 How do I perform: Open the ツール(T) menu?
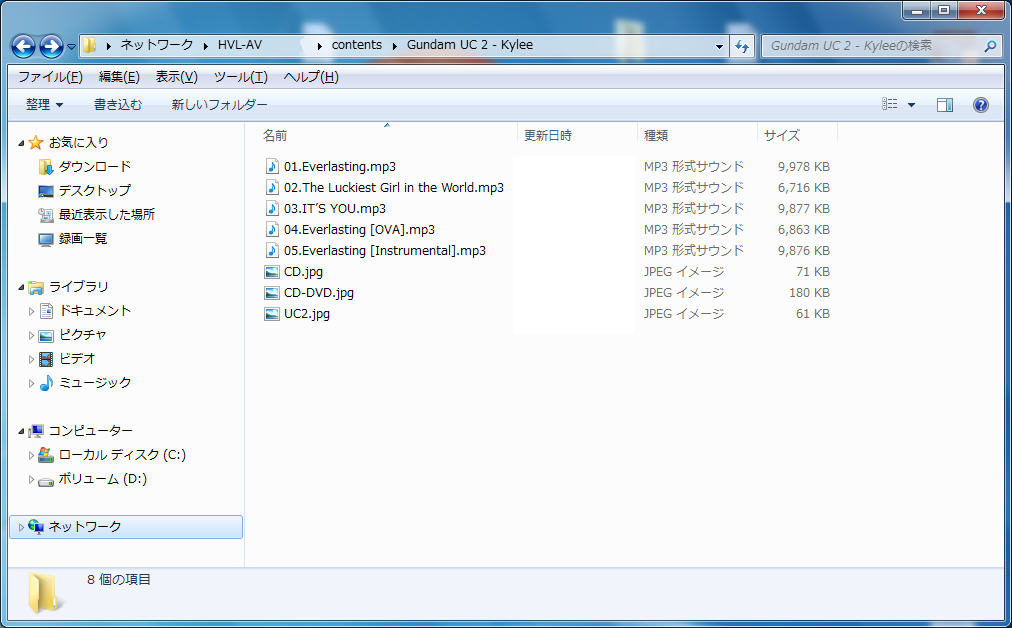point(240,77)
